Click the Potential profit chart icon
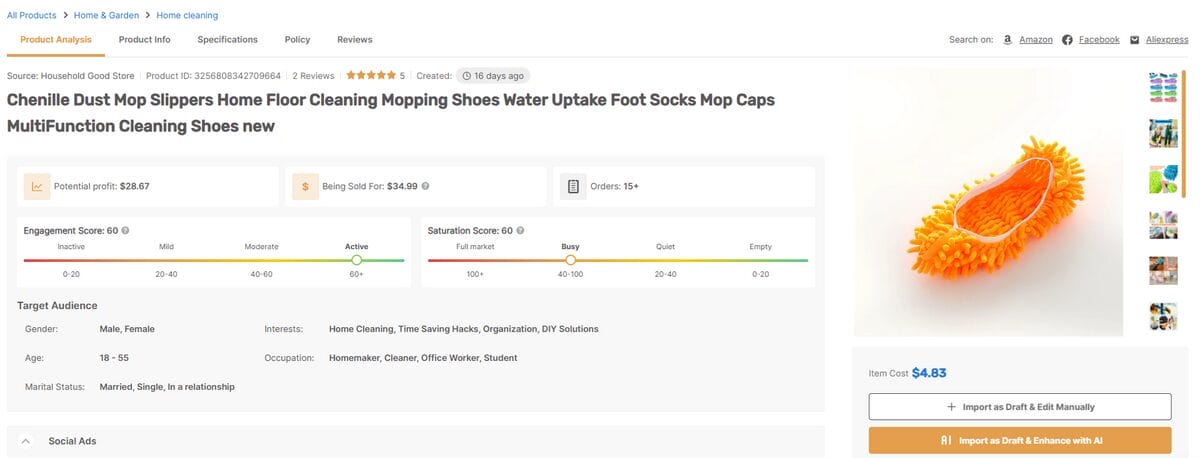This screenshot has height=458, width=1200. point(37,186)
